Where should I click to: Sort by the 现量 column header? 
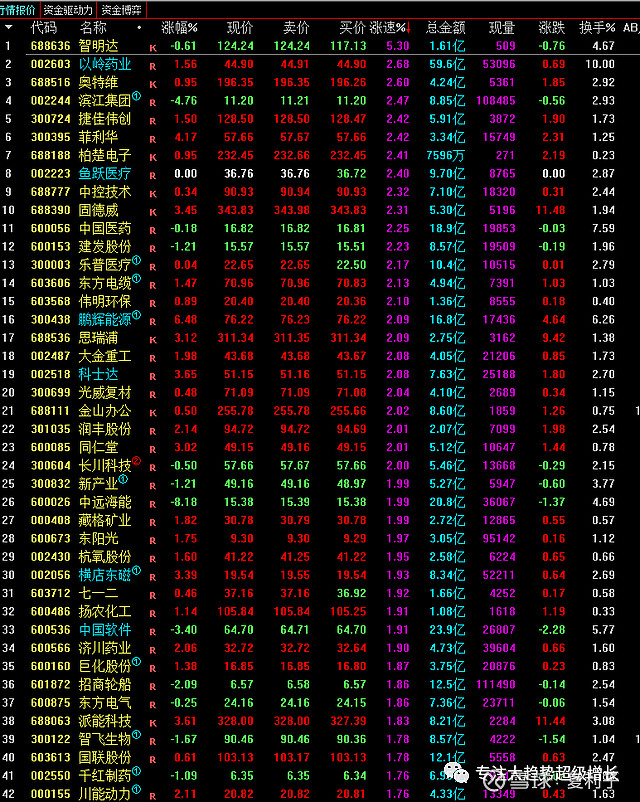point(501,28)
